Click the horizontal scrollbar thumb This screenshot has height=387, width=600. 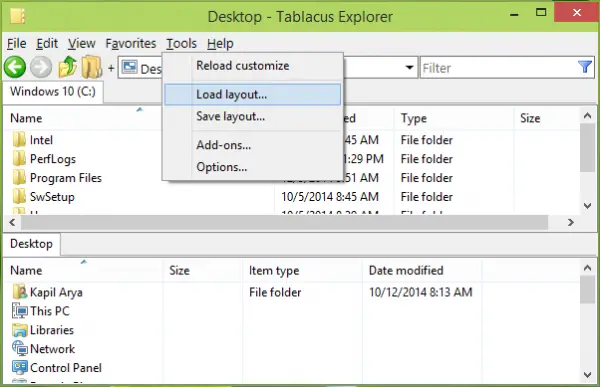pyautogui.click(x=284, y=222)
